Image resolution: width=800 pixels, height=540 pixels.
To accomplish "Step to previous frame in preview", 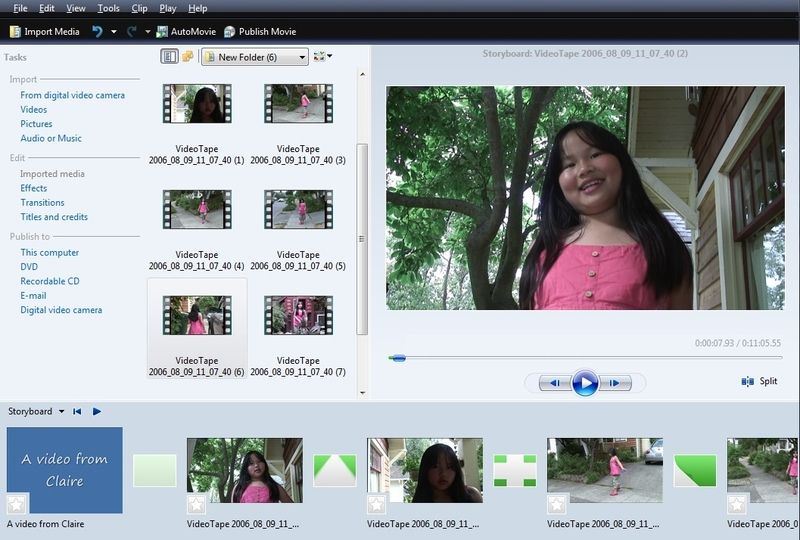I will click(555, 382).
